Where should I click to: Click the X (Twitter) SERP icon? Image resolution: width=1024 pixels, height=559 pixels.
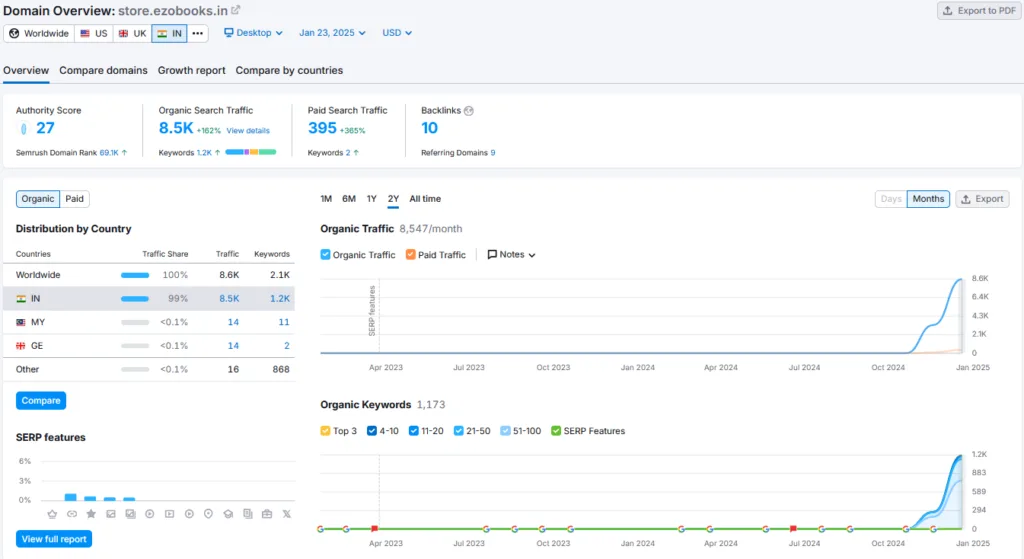pos(287,514)
